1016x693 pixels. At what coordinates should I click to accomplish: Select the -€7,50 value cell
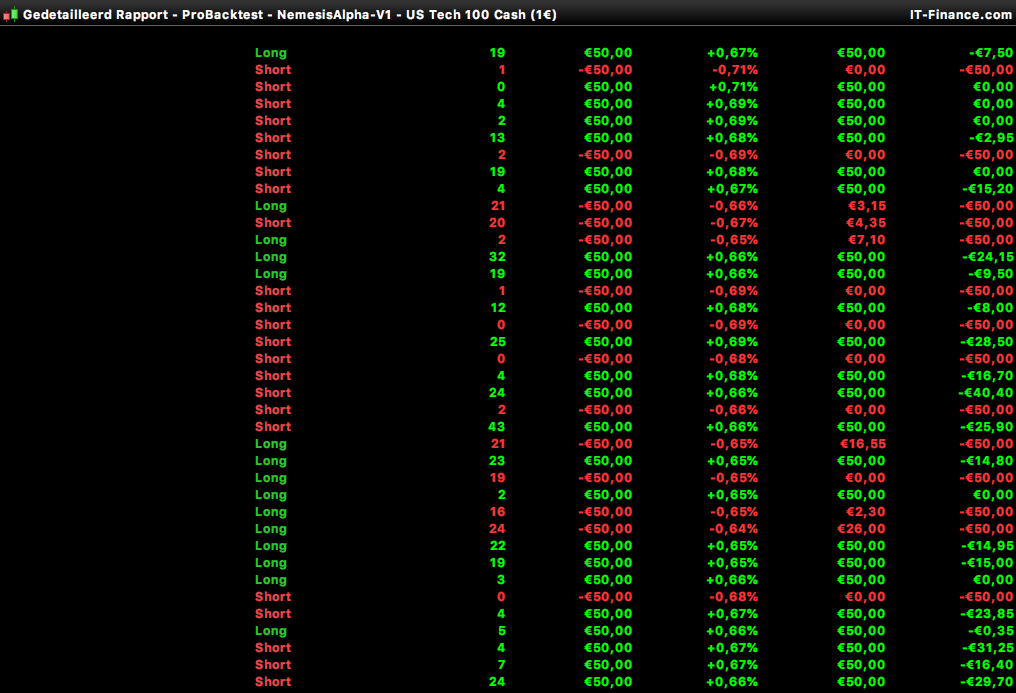[991, 53]
